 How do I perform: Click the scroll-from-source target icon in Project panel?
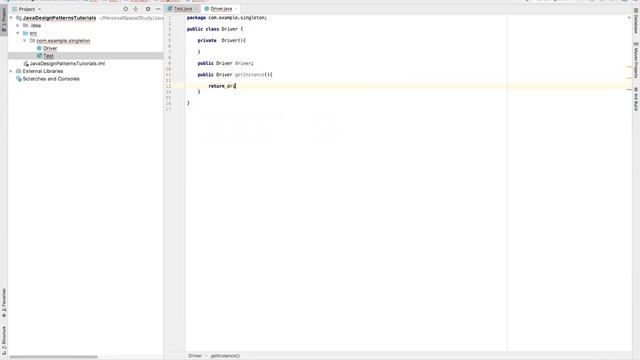click(x=125, y=9)
